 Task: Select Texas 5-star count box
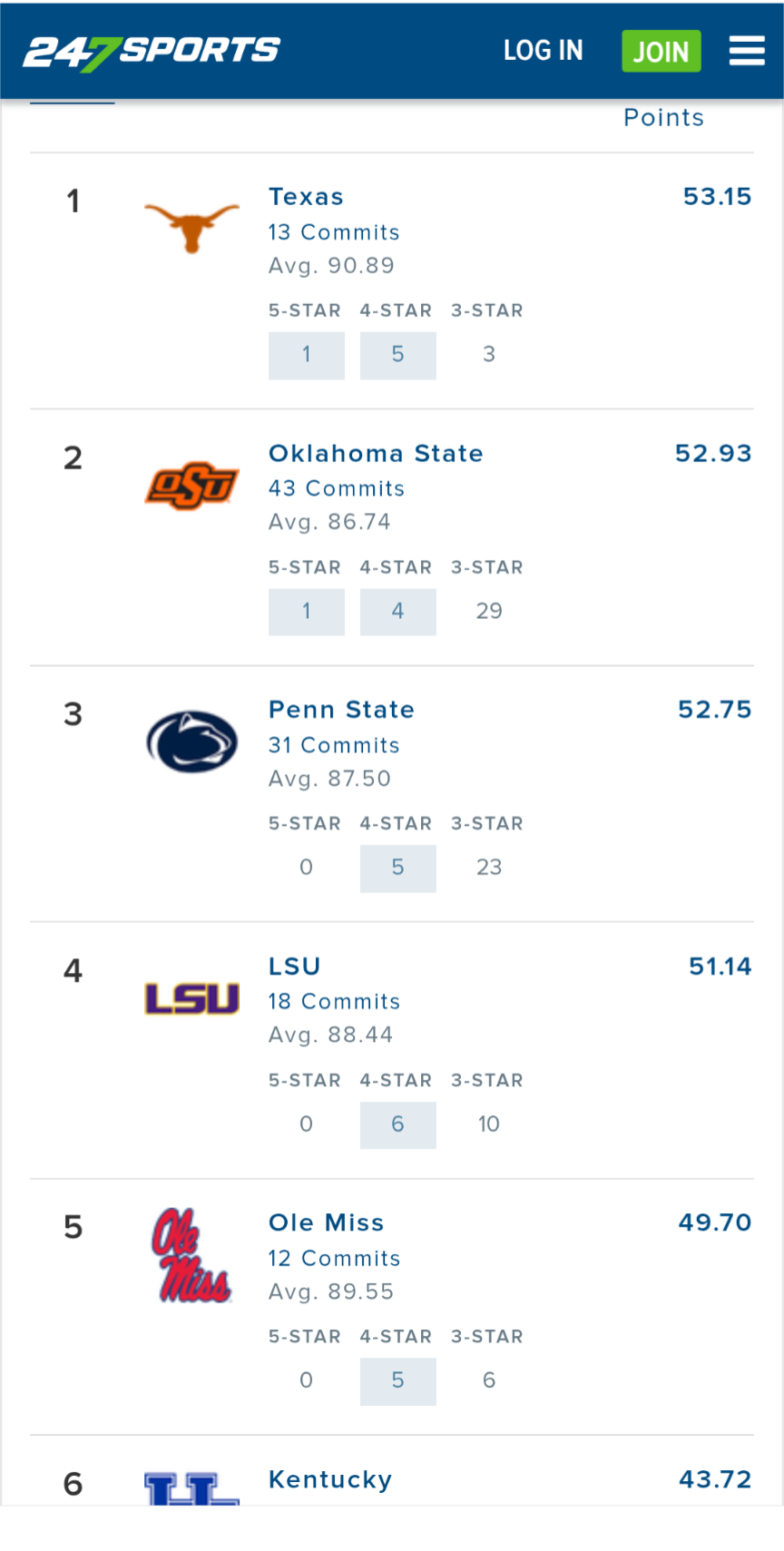[x=307, y=355]
